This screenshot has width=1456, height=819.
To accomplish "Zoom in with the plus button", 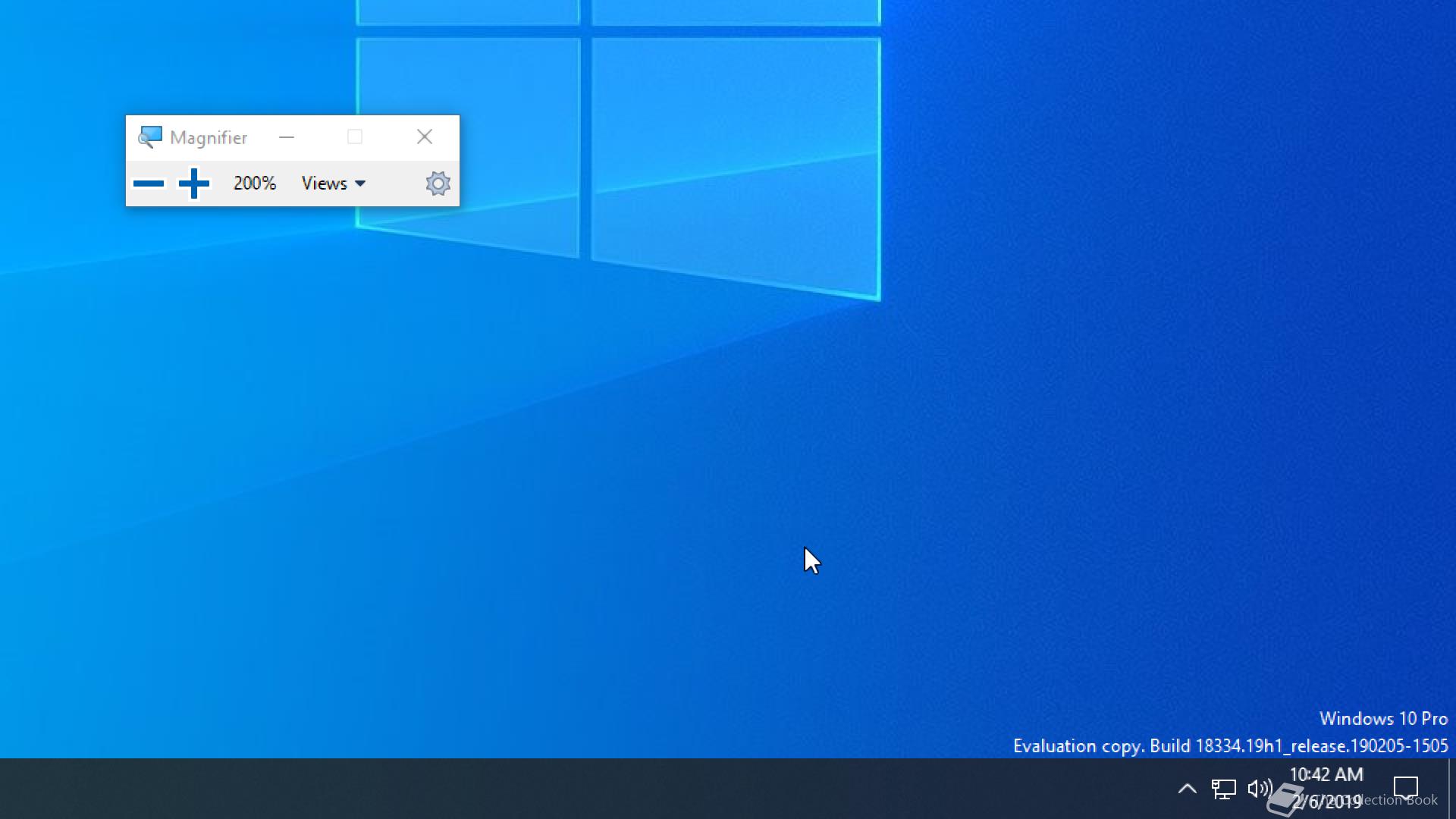I will 194,184.
